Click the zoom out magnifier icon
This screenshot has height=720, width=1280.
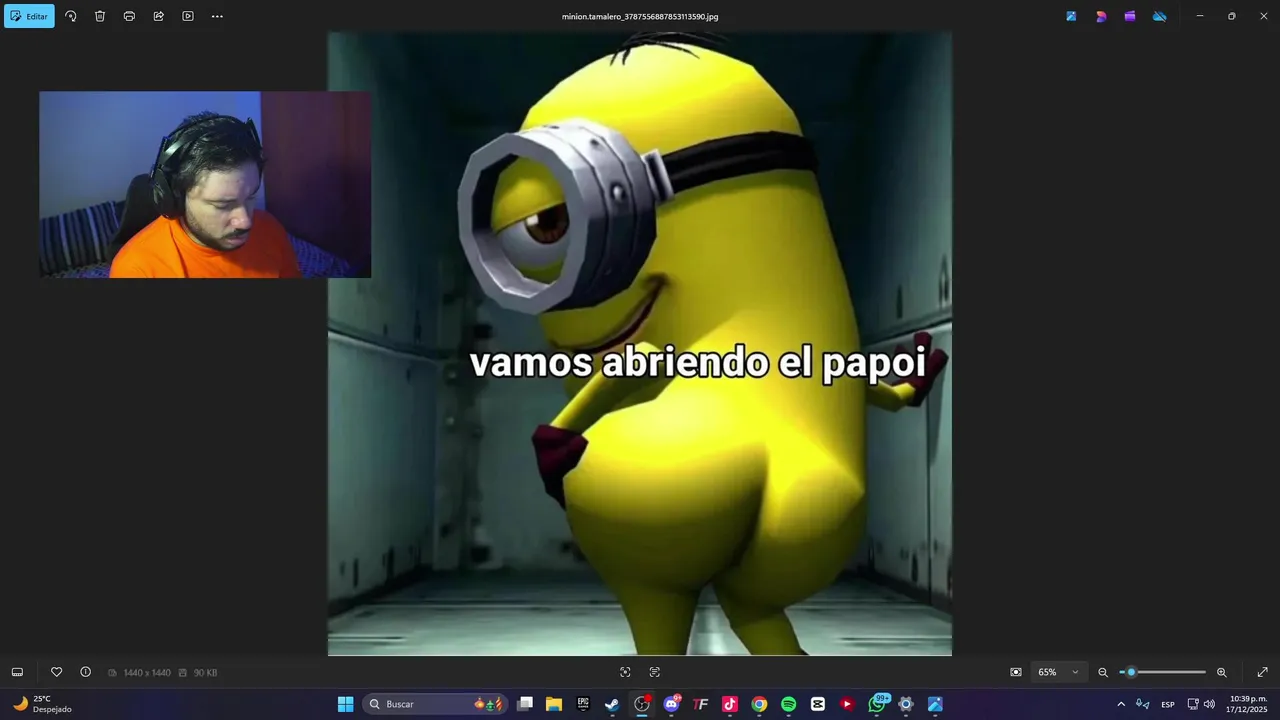(1103, 672)
